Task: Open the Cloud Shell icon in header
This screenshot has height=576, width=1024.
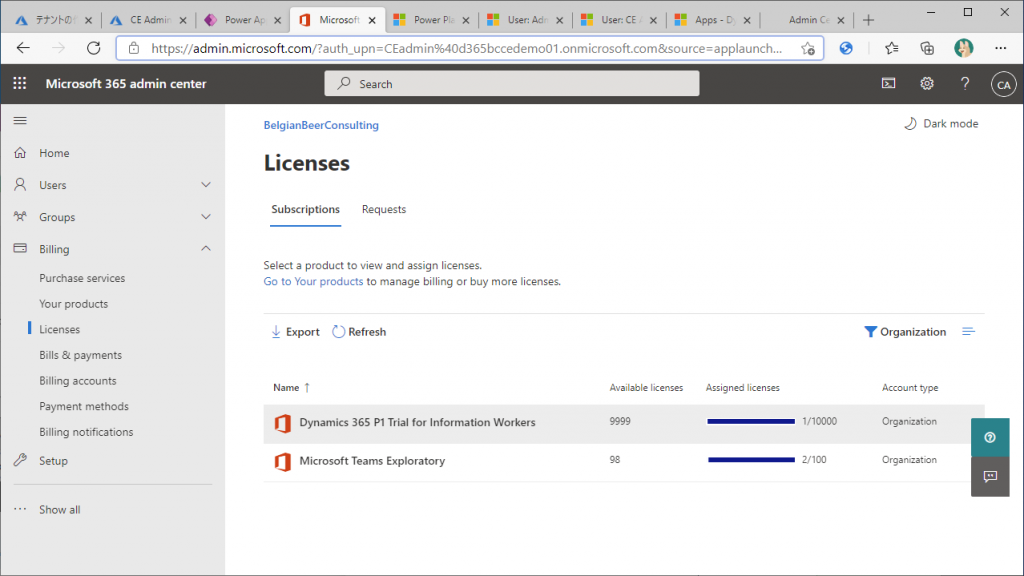Action: click(x=889, y=84)
